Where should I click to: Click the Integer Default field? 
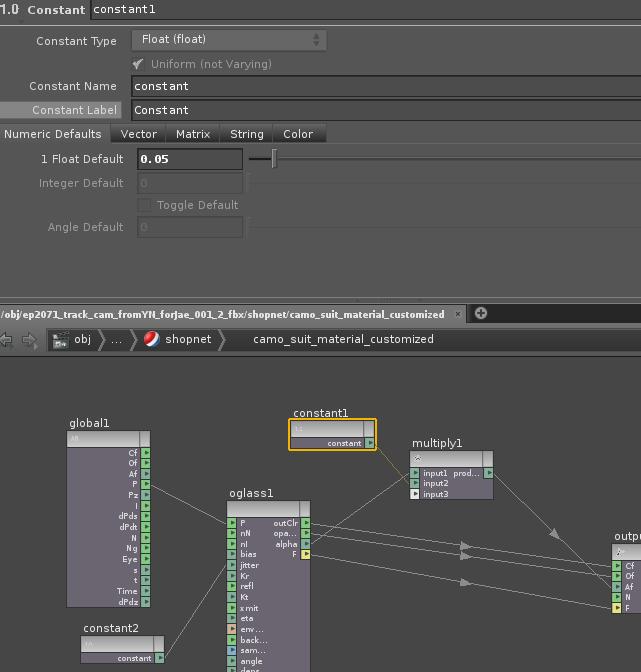(190, 183)
